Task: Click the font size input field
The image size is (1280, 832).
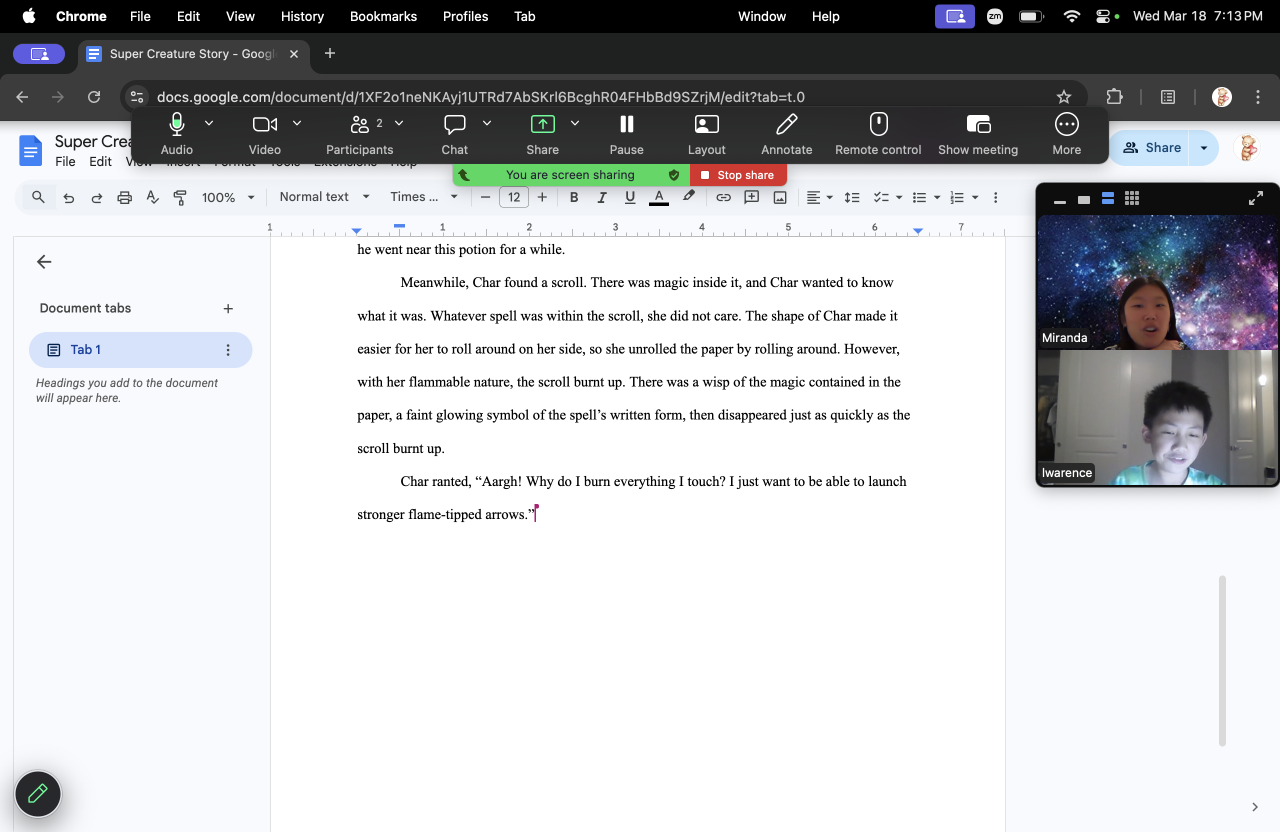Action: (514, 198)
